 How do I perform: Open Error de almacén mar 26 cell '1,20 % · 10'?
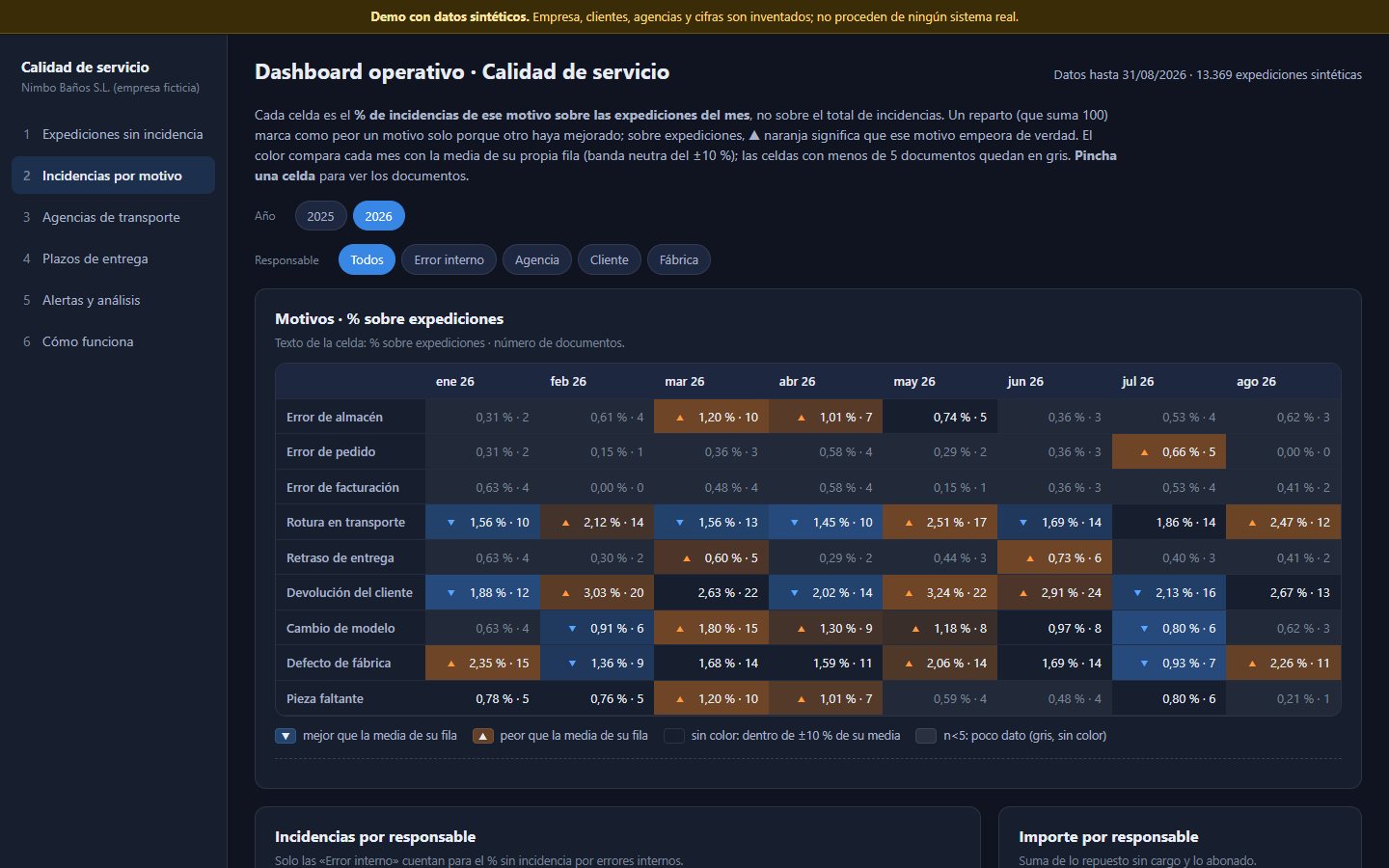(711, 417)
